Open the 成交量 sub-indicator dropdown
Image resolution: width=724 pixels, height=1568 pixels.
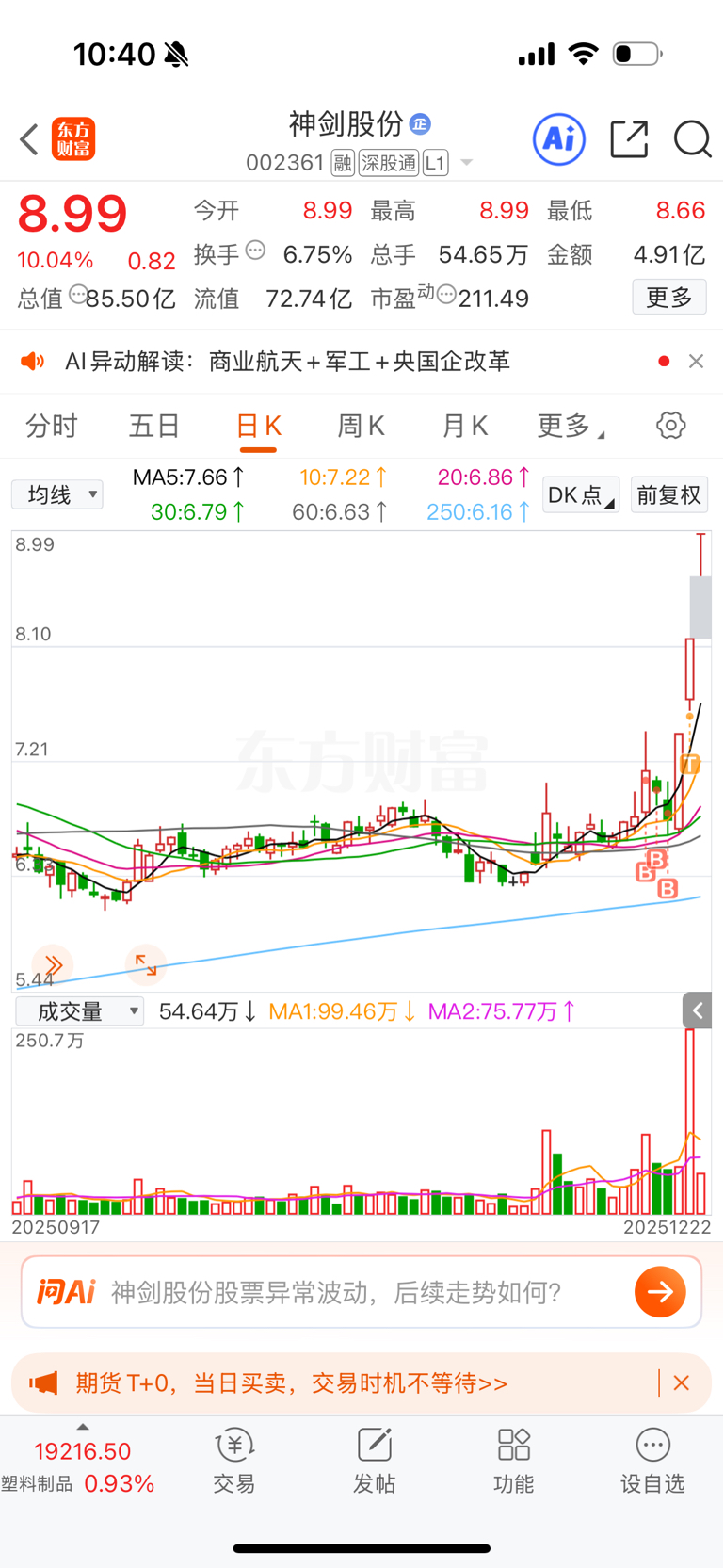79,1011
